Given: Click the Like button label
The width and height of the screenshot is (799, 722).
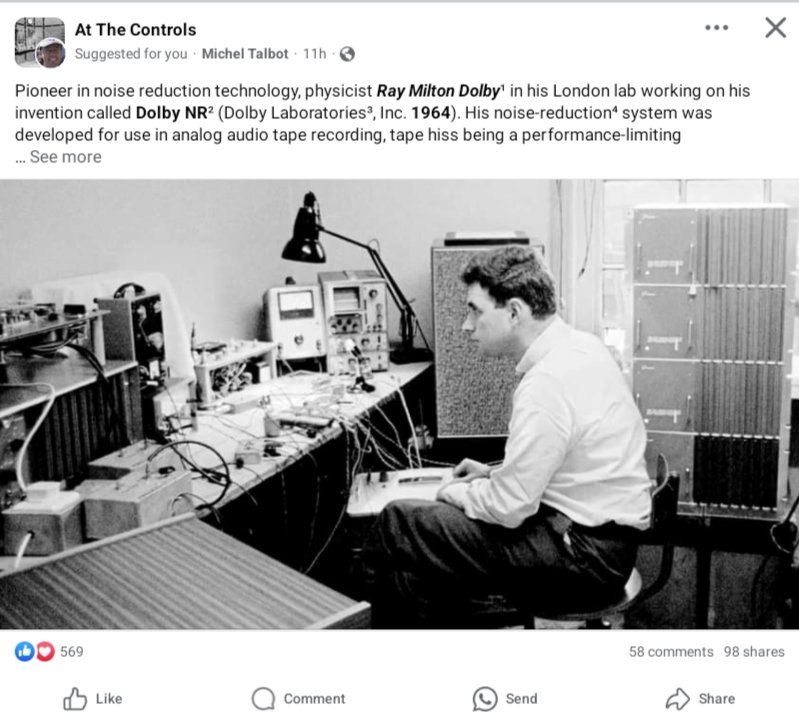Looking at the screenshot, I should [109, 699].
